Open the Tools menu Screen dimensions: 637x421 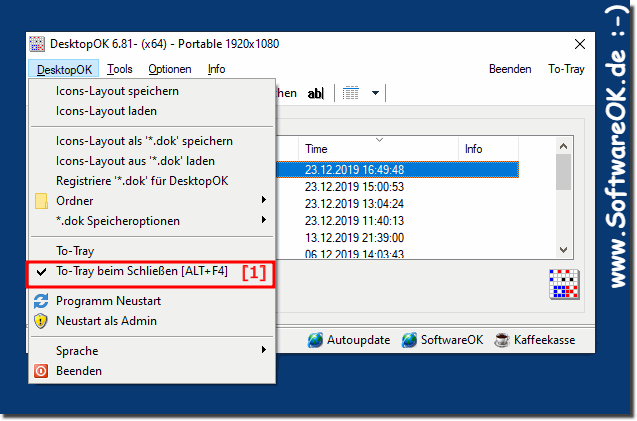[120, 69]
